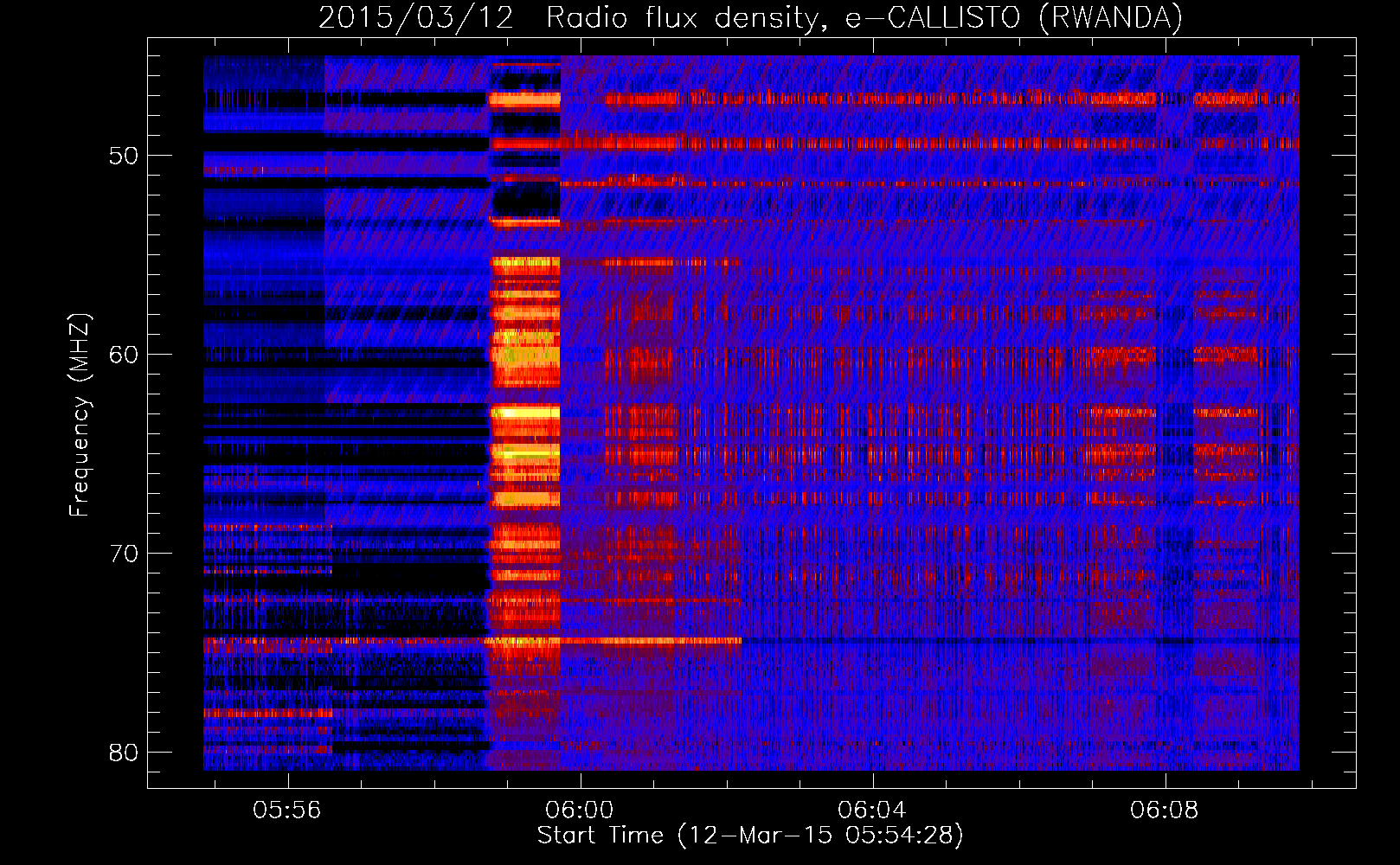Viewport: 1400px width, 865px height.
Task: Click the 80 frequency tick label
Action: click(124, 753)
